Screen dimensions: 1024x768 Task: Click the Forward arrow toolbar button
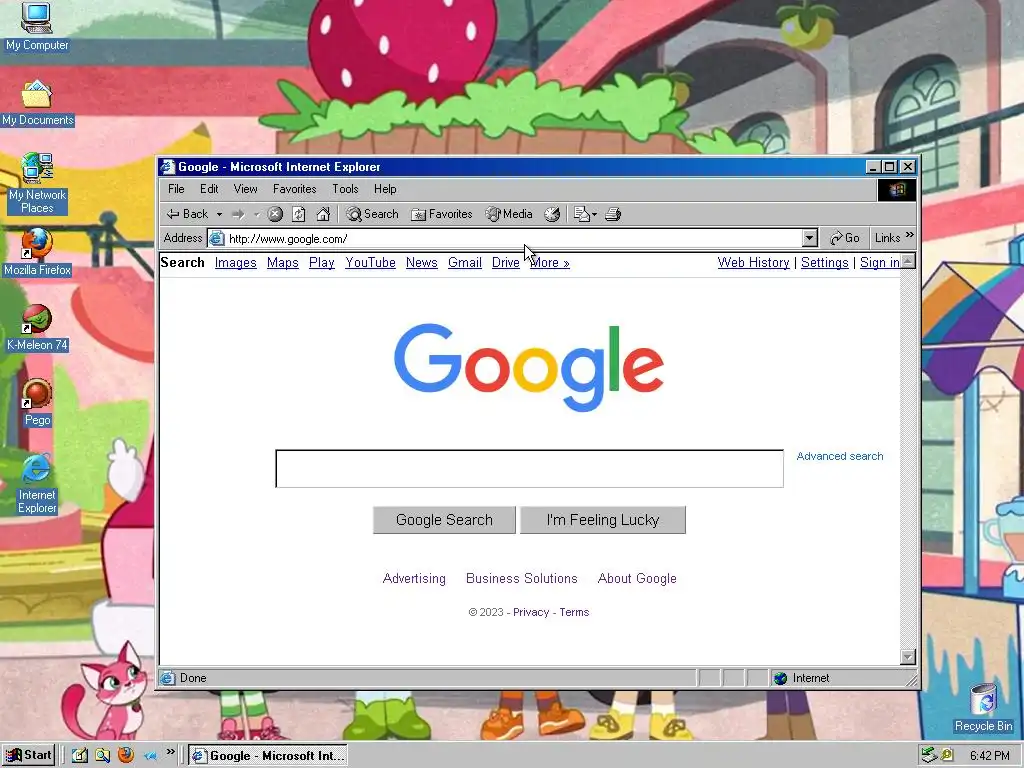[x=238, y=214]
